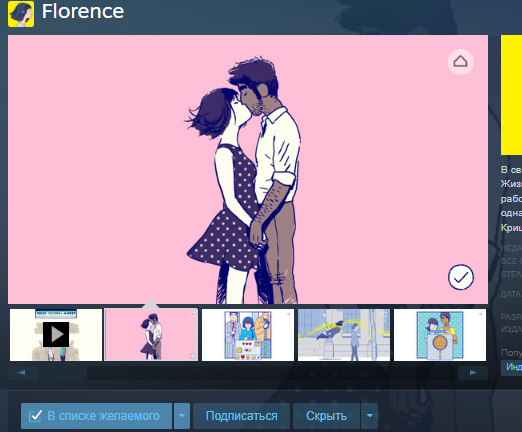Viewport: 522px width, 432px height.
Task: Click the yellow capsule image on the right
Action: coord(511,95)
